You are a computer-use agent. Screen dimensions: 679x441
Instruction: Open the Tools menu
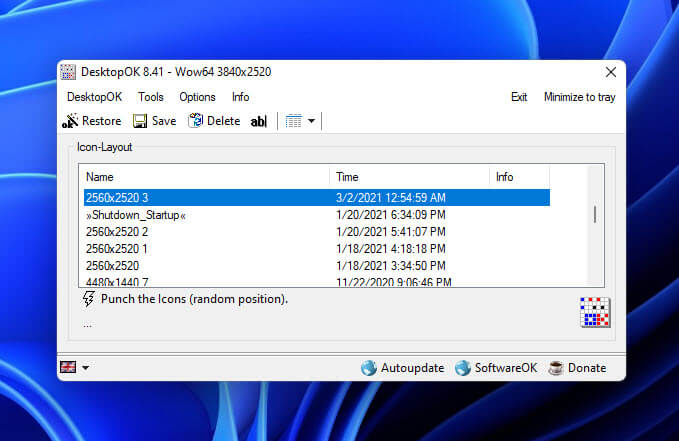coord(151,97)
